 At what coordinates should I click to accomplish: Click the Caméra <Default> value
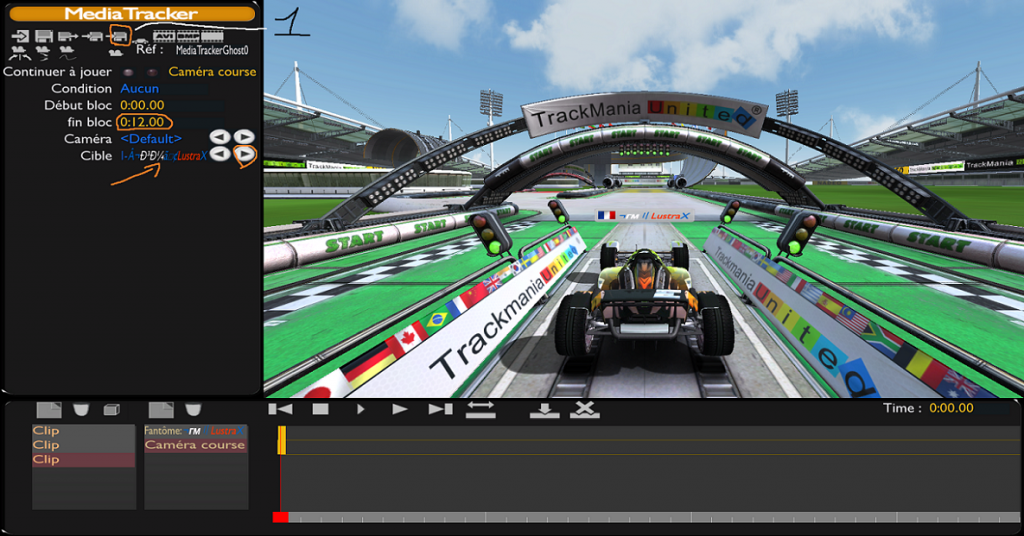click(151, 138)
